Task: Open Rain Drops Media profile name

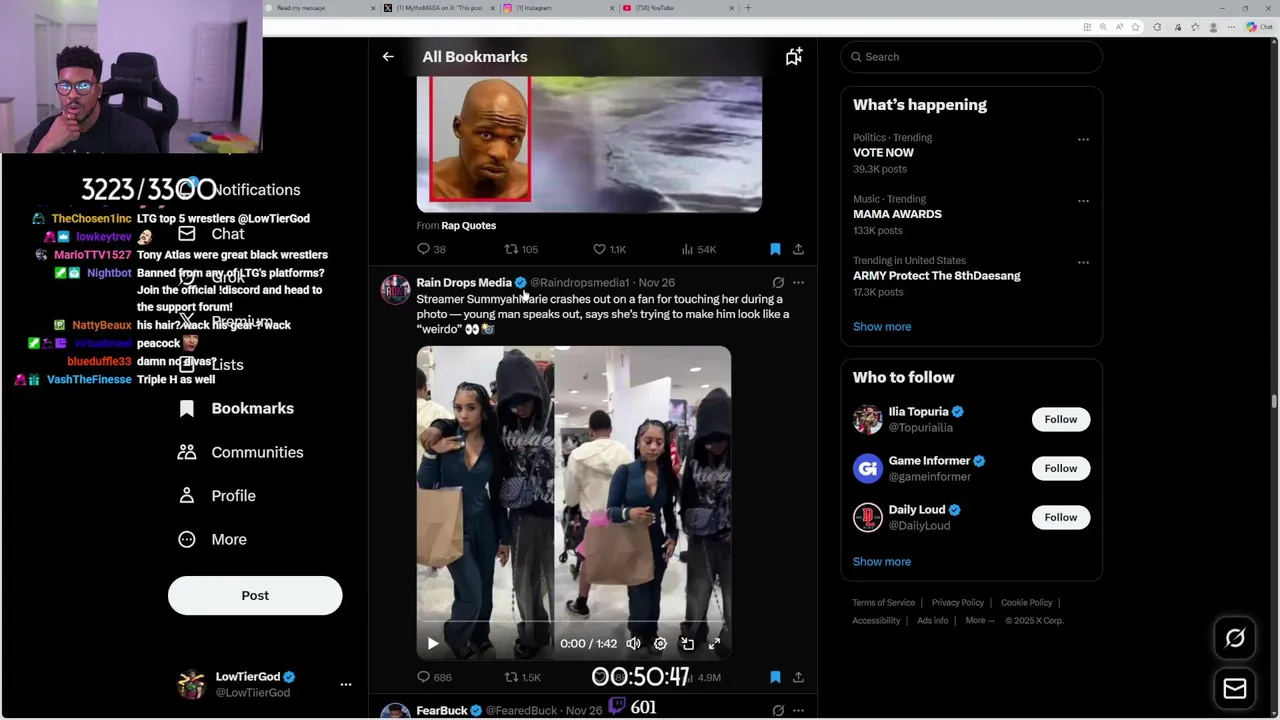Action: tap(464, 283)
